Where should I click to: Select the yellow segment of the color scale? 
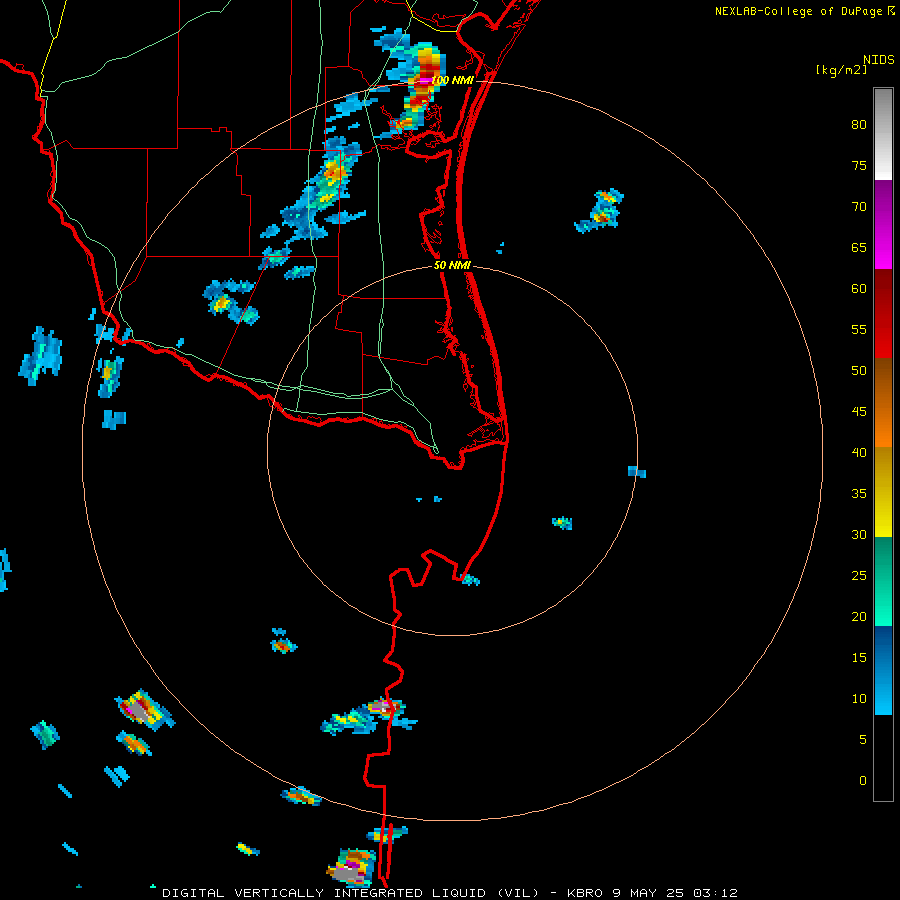point(883,492)
